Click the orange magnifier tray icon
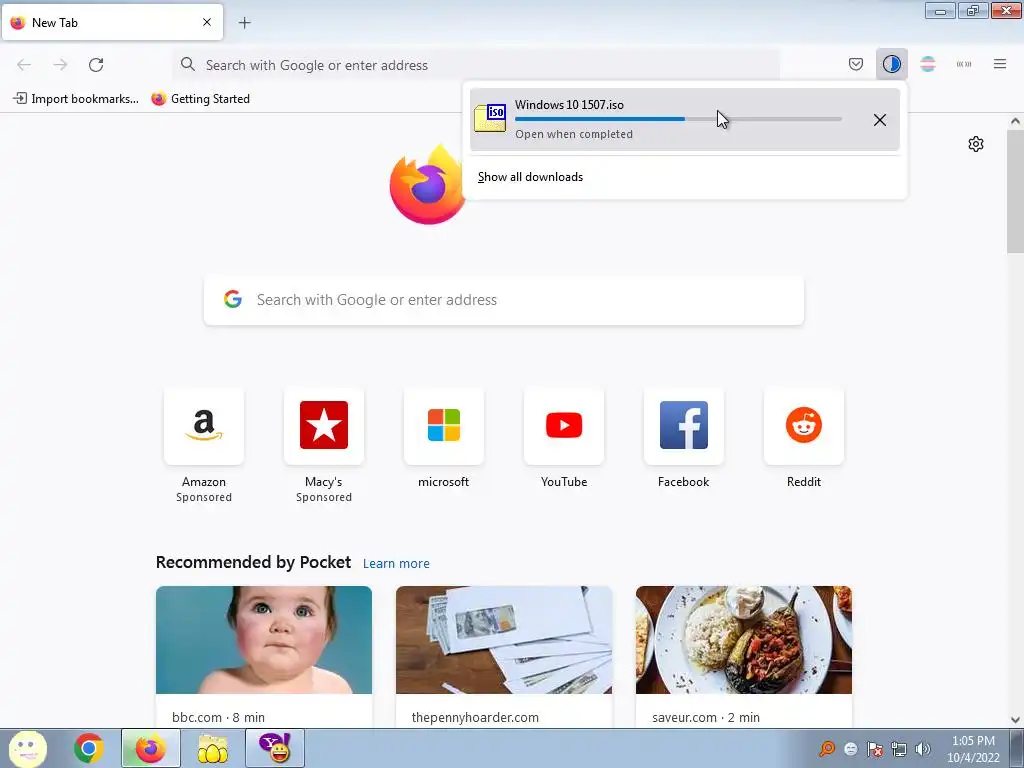 pos(827,749)
